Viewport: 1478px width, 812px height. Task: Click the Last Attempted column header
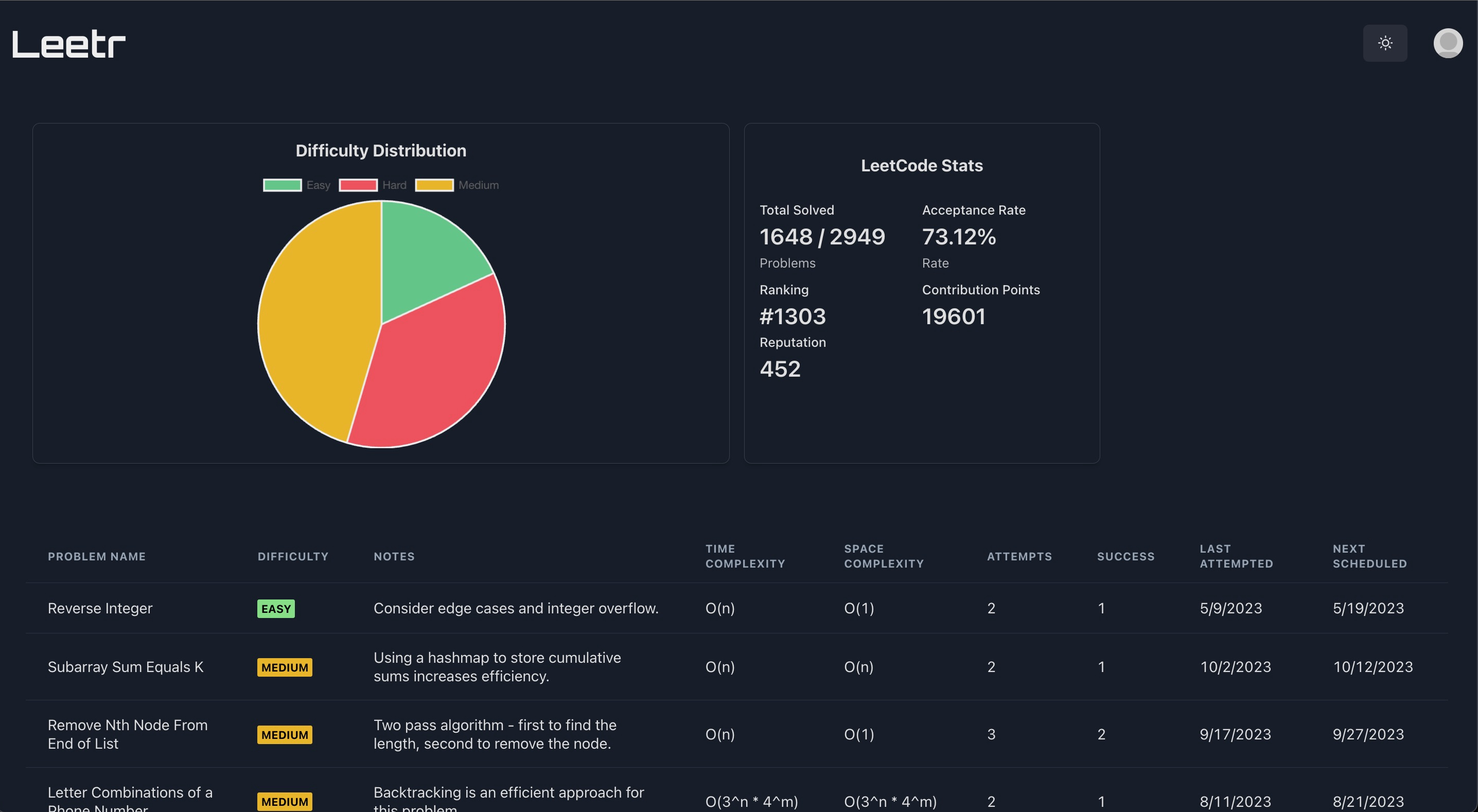point(1236,556)
